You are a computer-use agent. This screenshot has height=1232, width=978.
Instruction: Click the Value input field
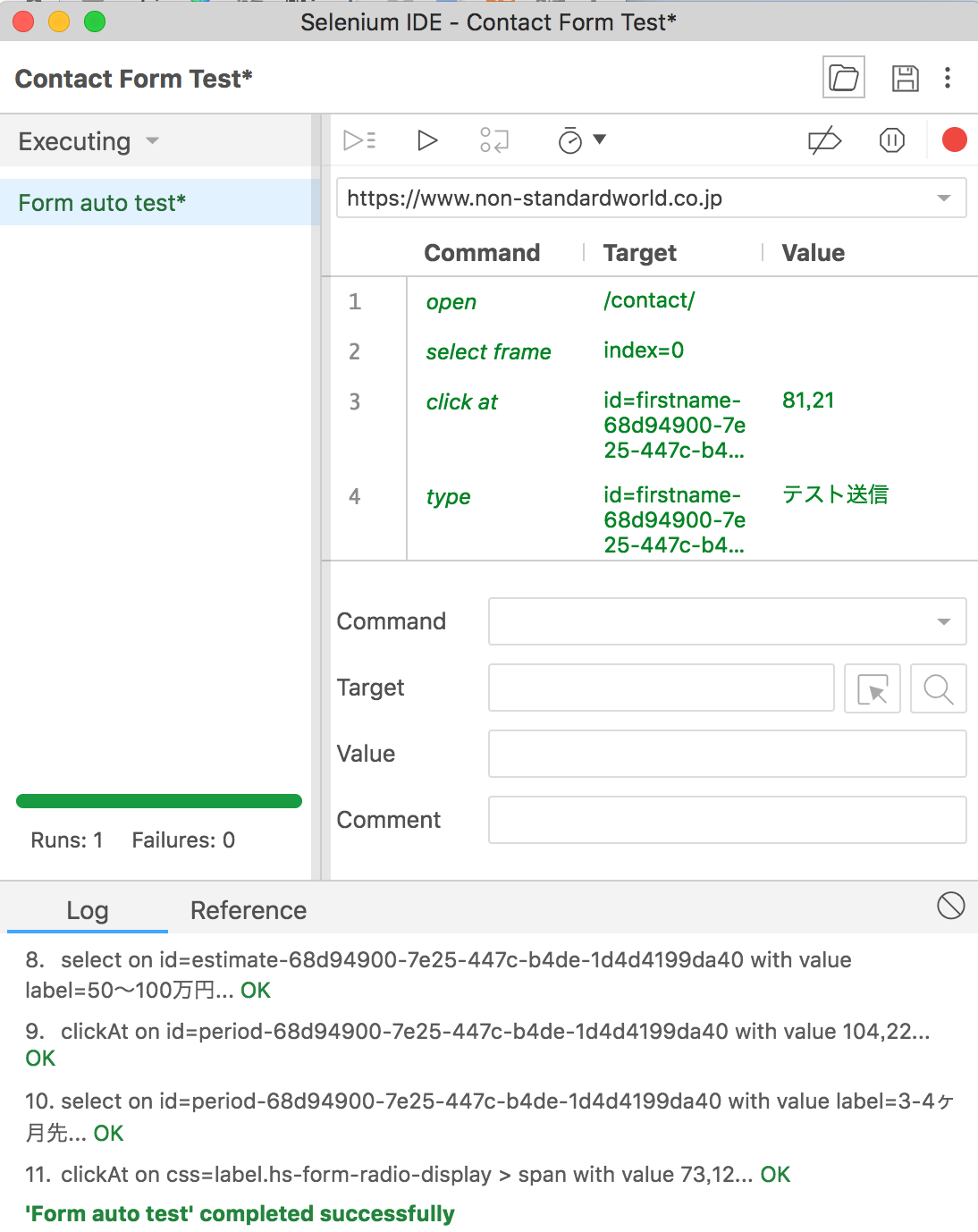coord(728,754)
